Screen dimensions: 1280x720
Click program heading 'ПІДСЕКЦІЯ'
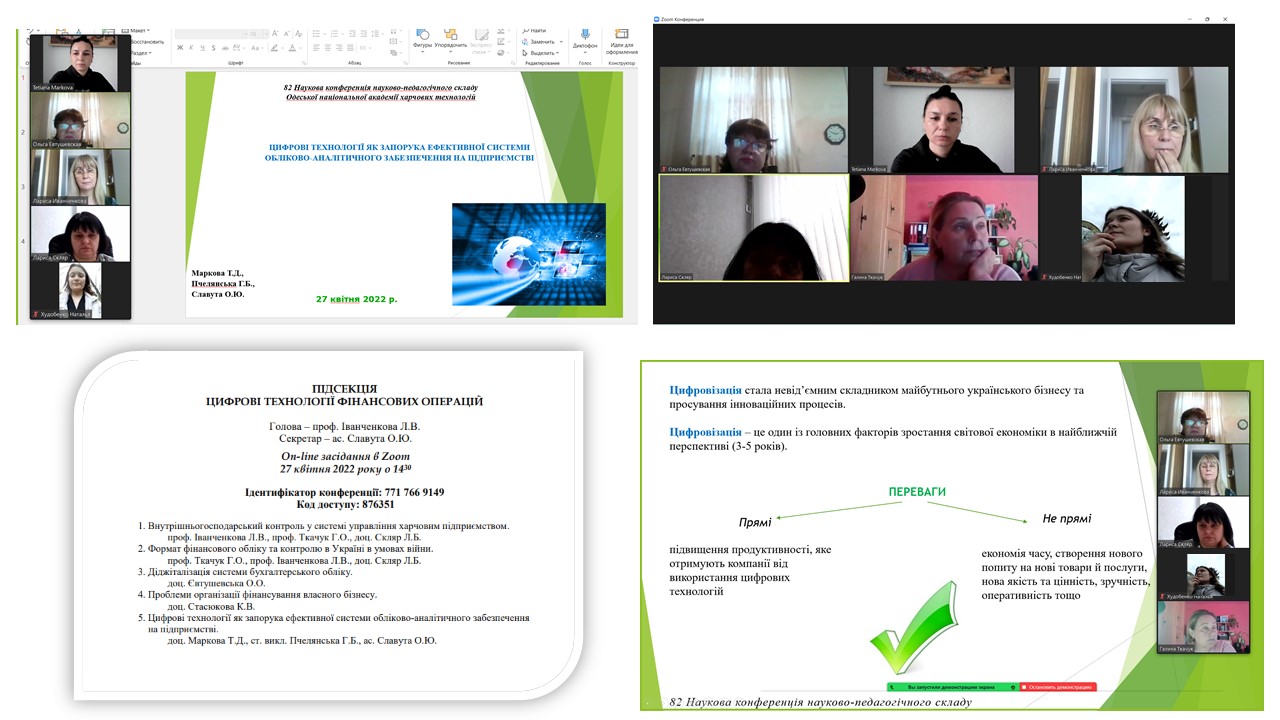(343, 388)
